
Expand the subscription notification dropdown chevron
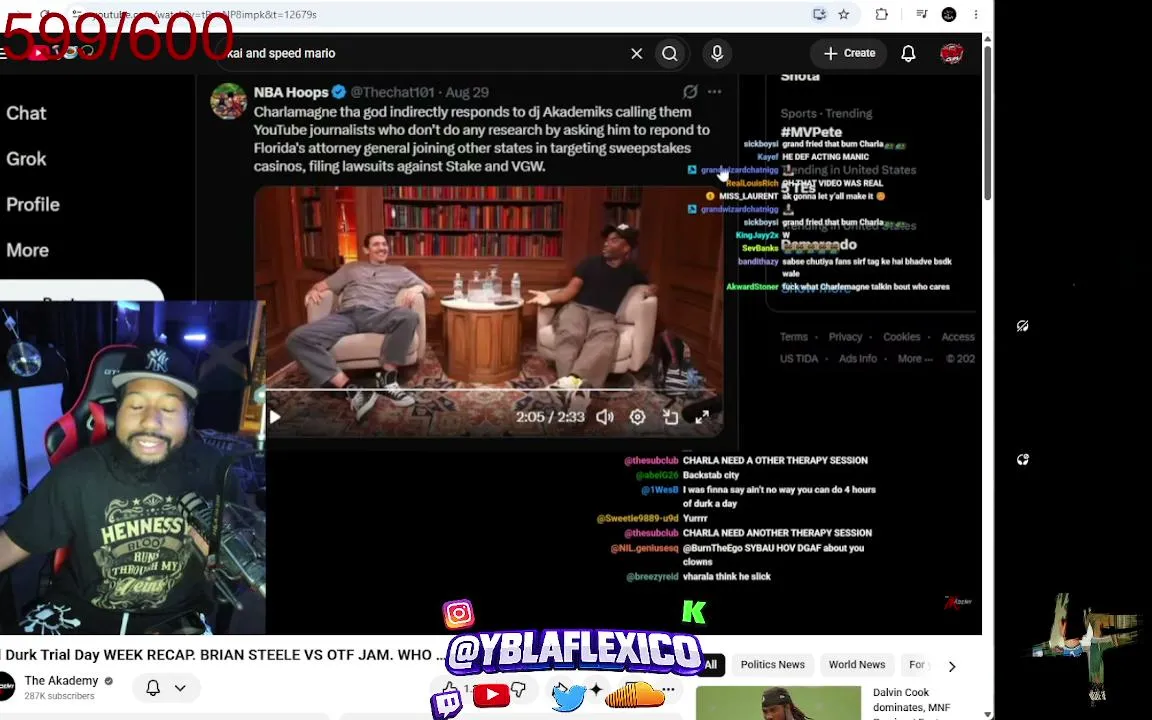coord(180,688)
